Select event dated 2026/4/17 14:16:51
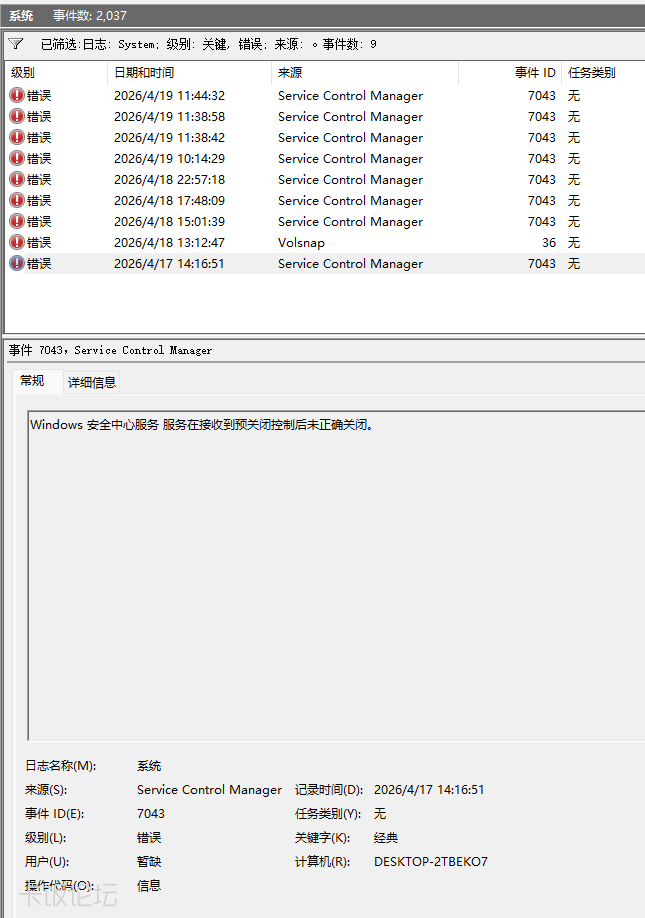 click(x=325, y=263)
